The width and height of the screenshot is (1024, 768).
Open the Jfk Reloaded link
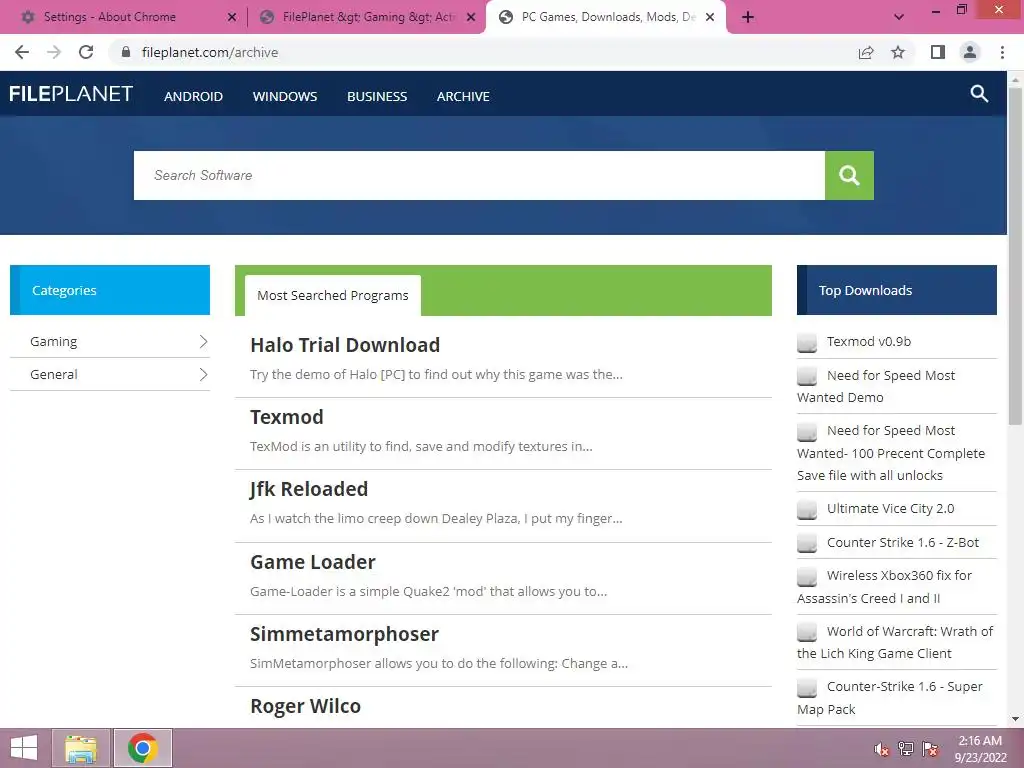[309, 489]
